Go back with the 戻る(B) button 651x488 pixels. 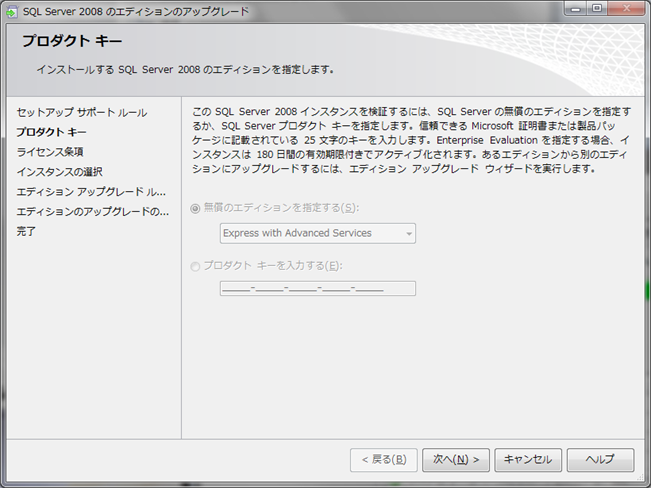click(x=384, y=460)
